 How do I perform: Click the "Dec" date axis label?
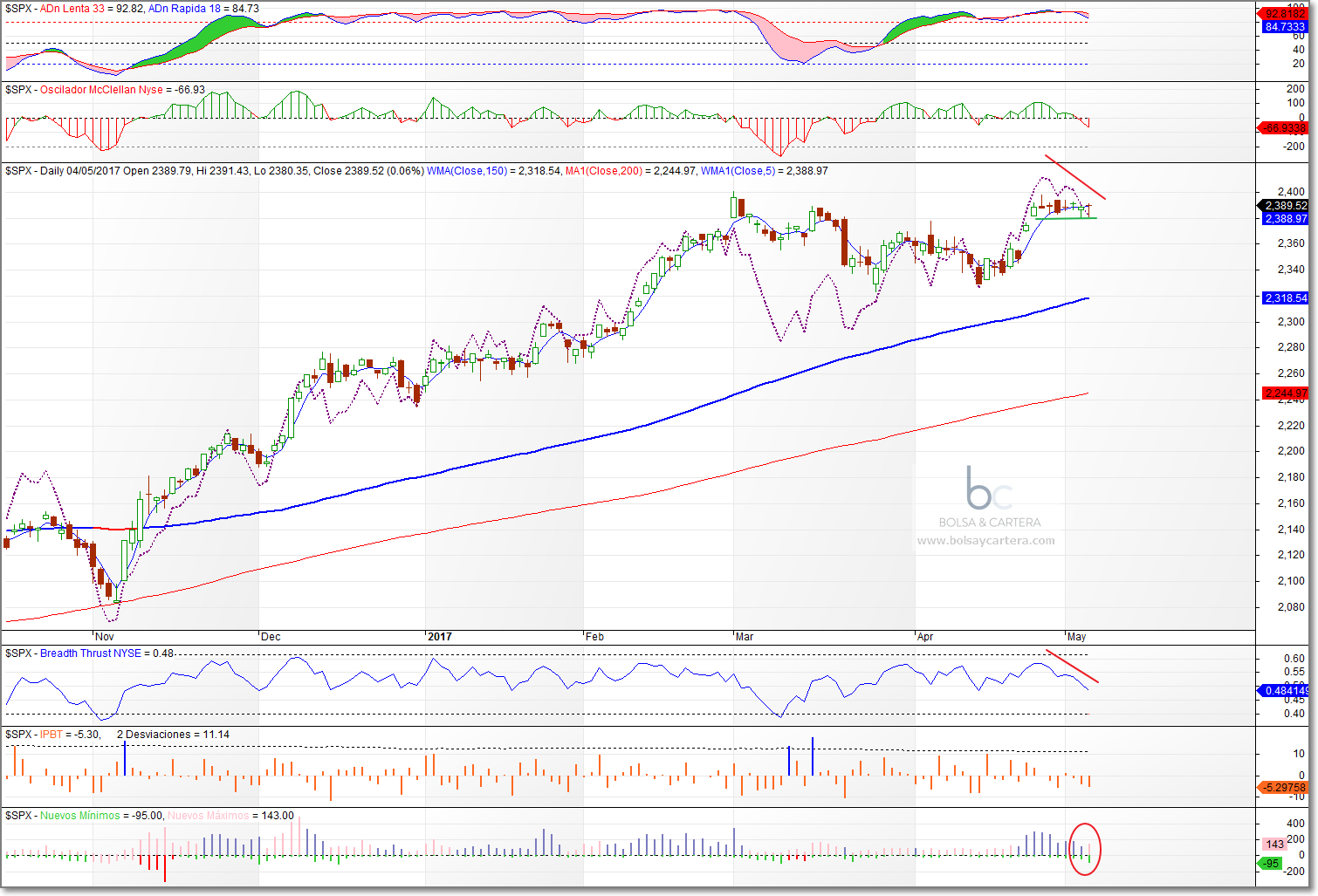coord(271,637)
